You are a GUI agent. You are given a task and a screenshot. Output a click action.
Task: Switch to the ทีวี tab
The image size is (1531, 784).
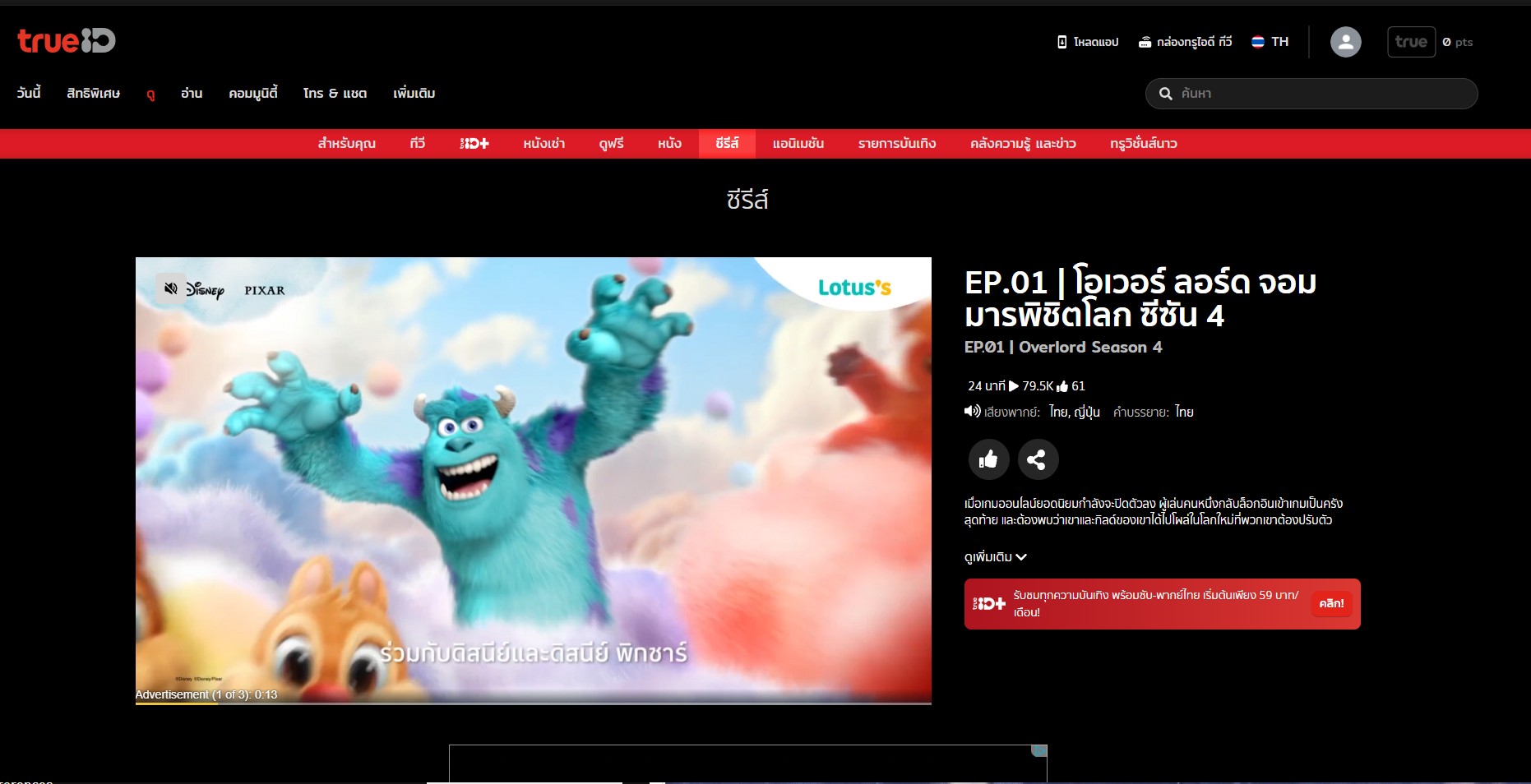click(x=418, y=144)
